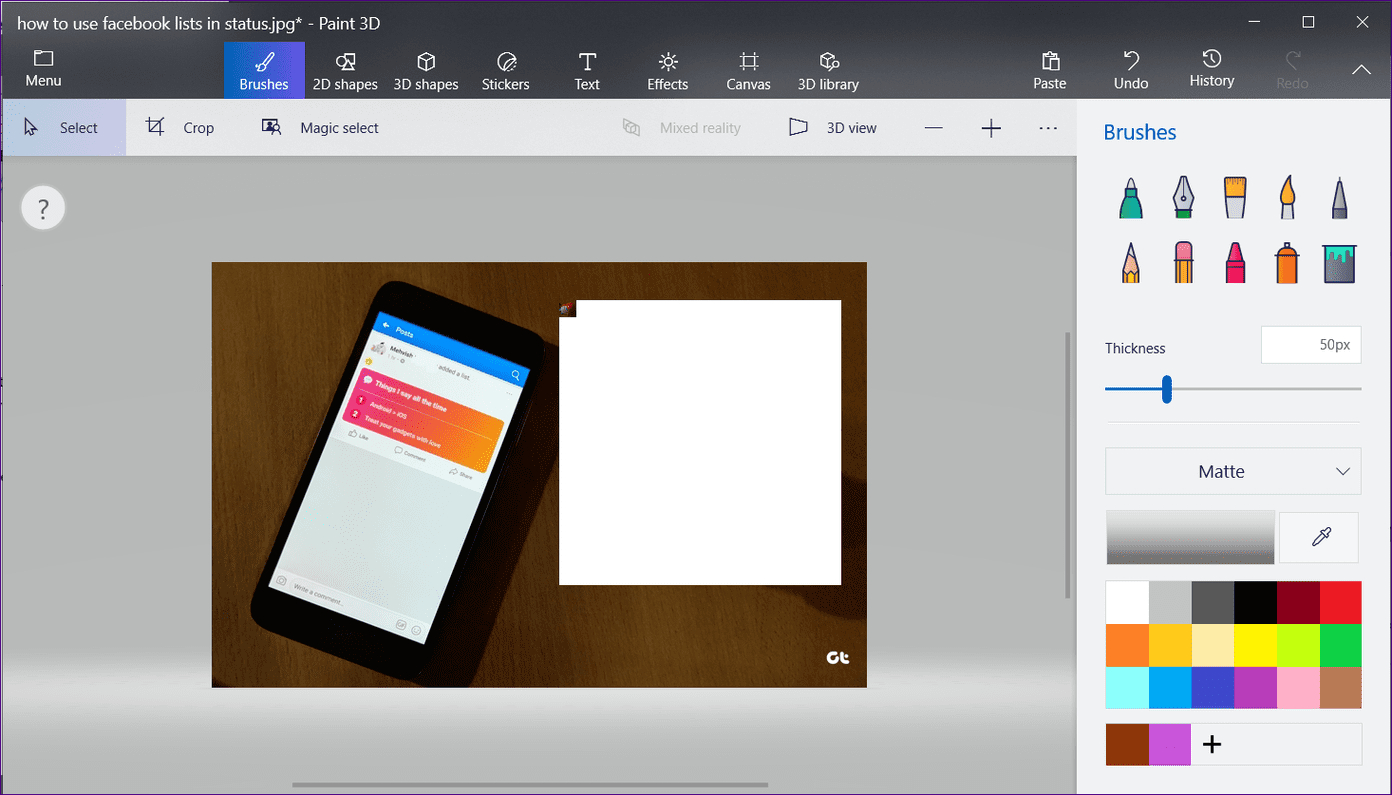Click the Thickness value field
This screenshot has width=1392, height=795.
[1311, 345]
